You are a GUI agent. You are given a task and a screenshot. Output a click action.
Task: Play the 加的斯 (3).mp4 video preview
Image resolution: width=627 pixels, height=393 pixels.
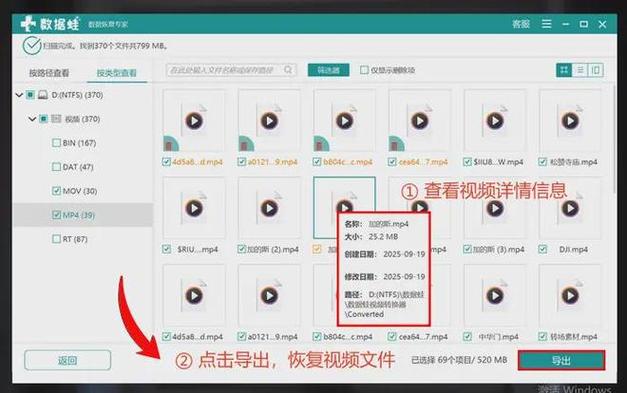tap(495, 208)
